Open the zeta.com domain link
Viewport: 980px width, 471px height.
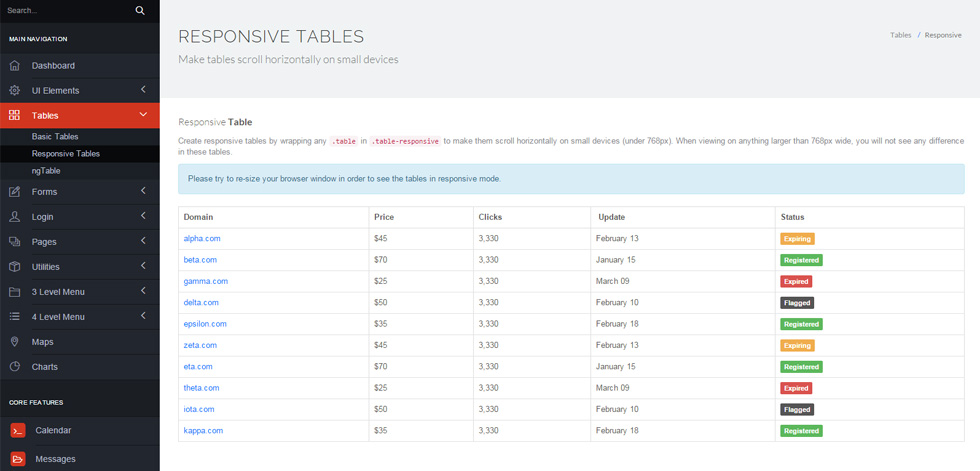200,345
